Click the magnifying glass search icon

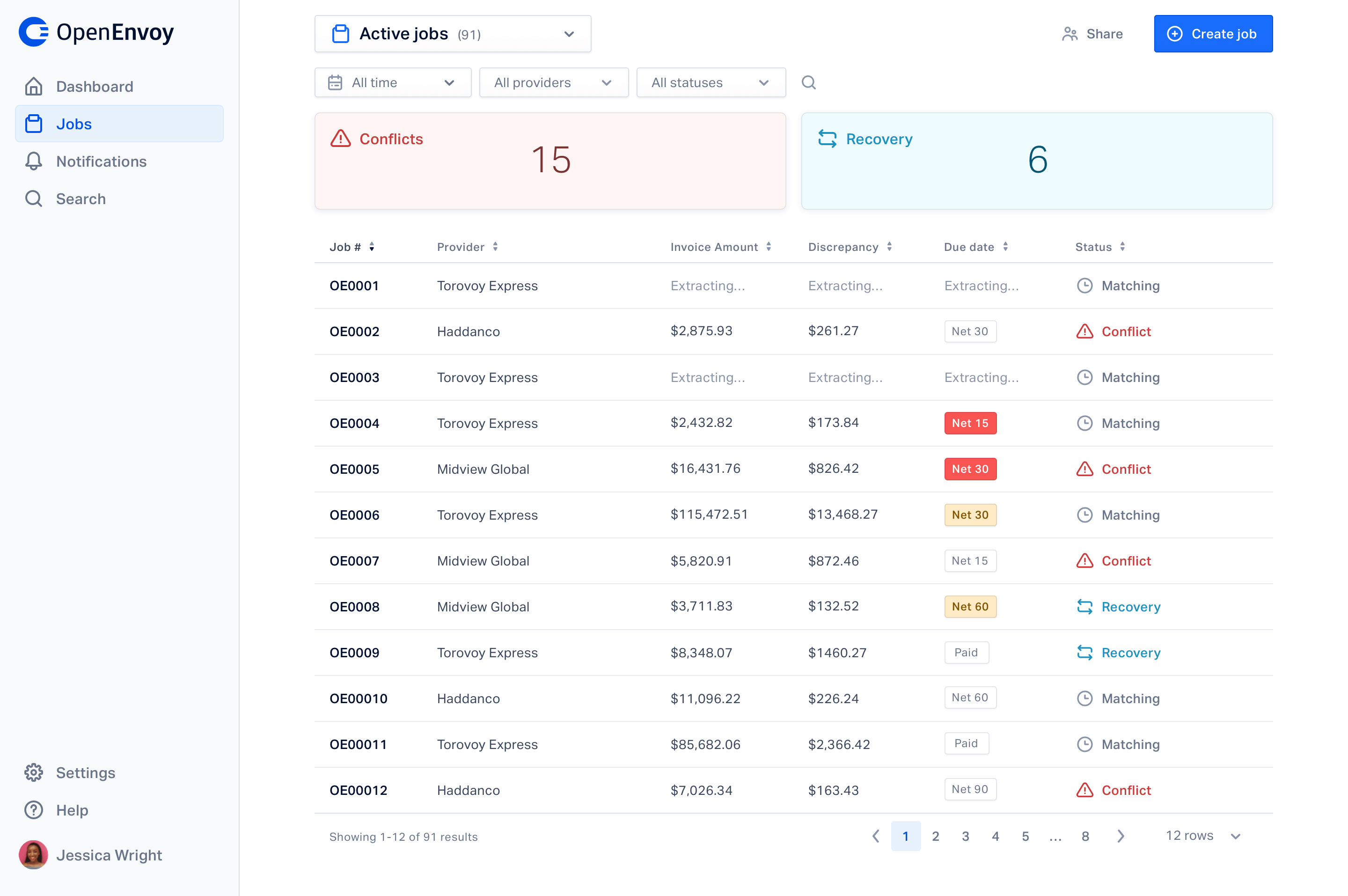point(33,198)
